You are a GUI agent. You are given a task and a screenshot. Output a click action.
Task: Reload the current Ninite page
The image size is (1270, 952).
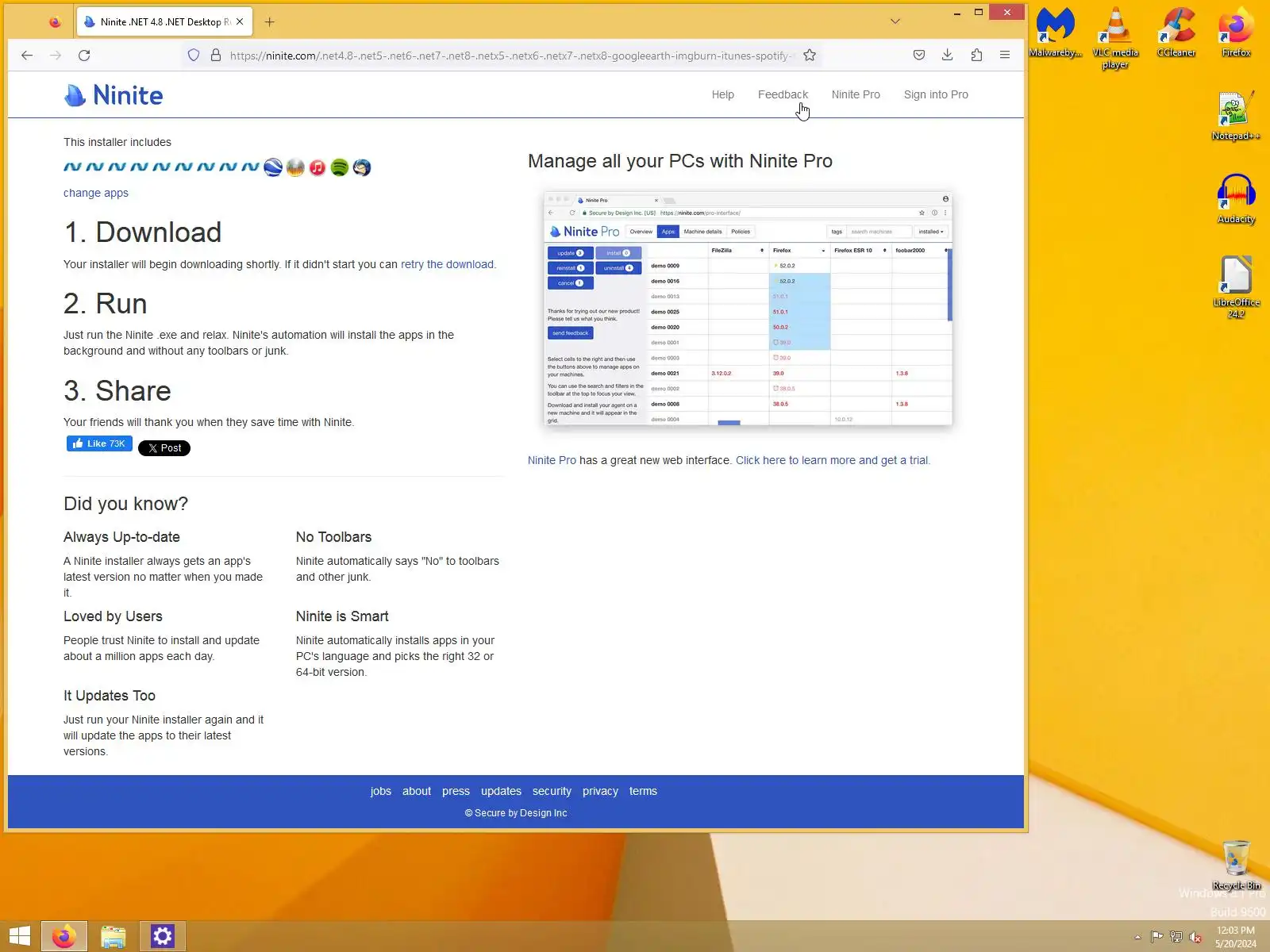(84, 56)
